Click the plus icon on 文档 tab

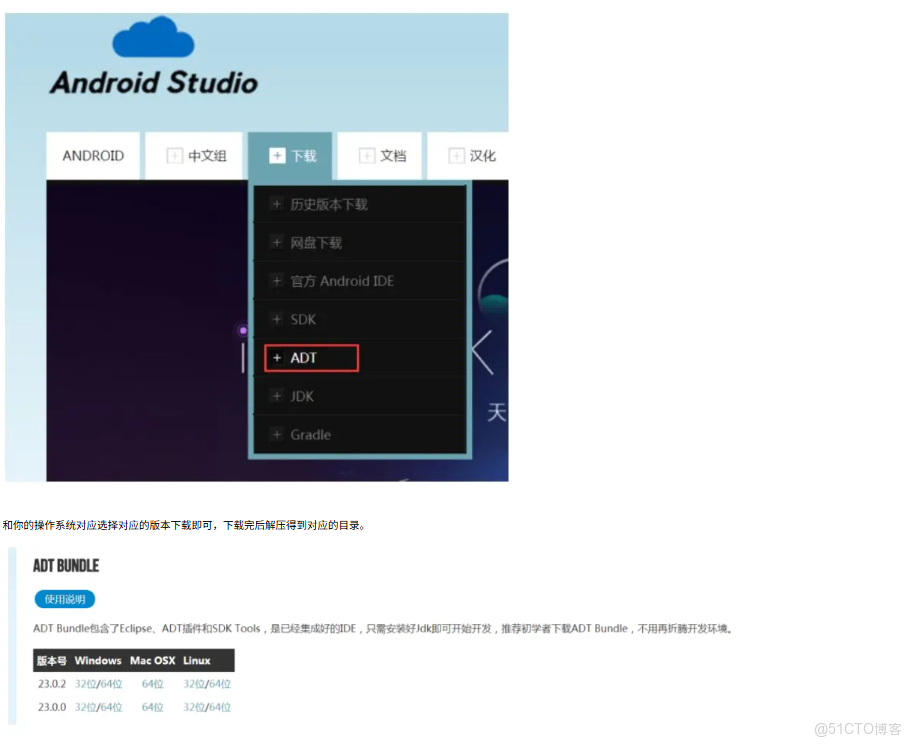(366, 156)
